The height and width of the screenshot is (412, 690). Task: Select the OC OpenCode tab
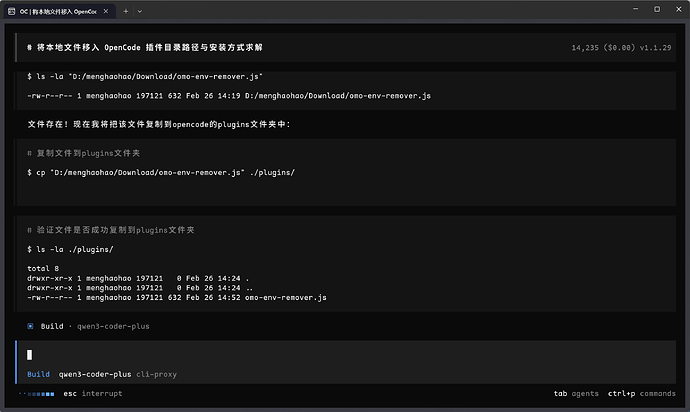60,11
